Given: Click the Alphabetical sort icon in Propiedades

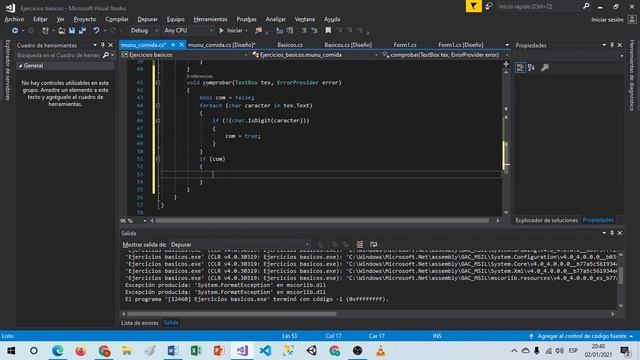Looking at the screenshot, I should click(531, 68).
